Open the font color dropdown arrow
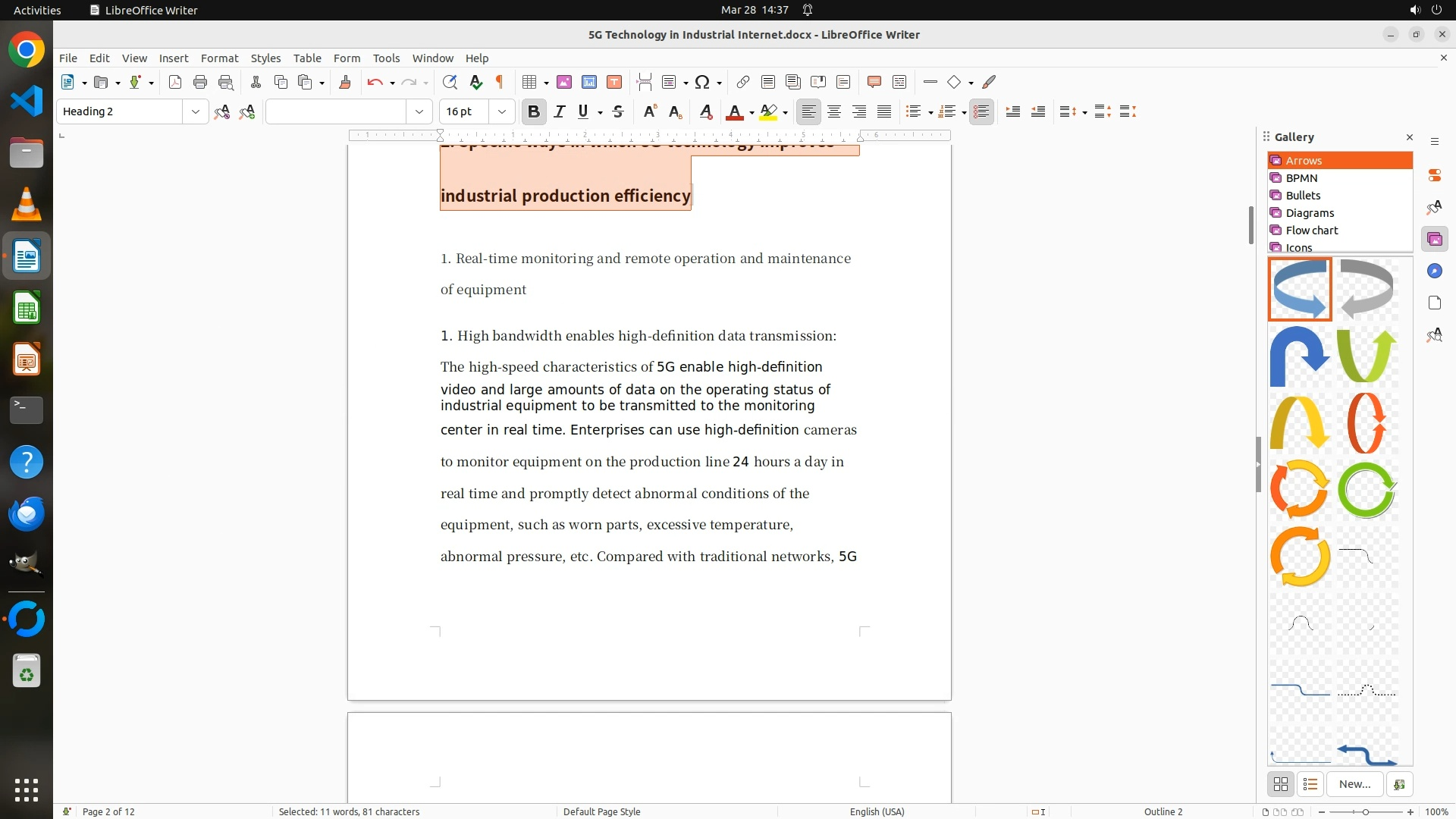Viewport: 1456px width, 819px height. tap(752, 113)
